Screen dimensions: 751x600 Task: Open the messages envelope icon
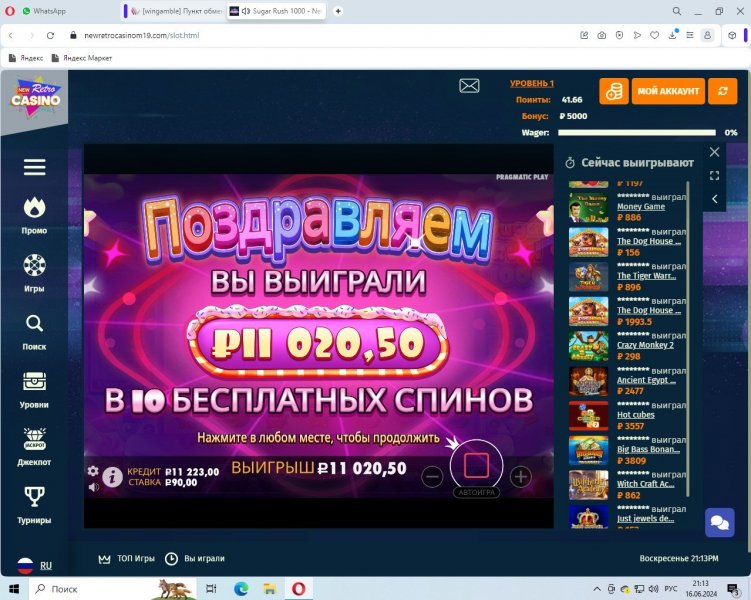click(x=469, y=86)
